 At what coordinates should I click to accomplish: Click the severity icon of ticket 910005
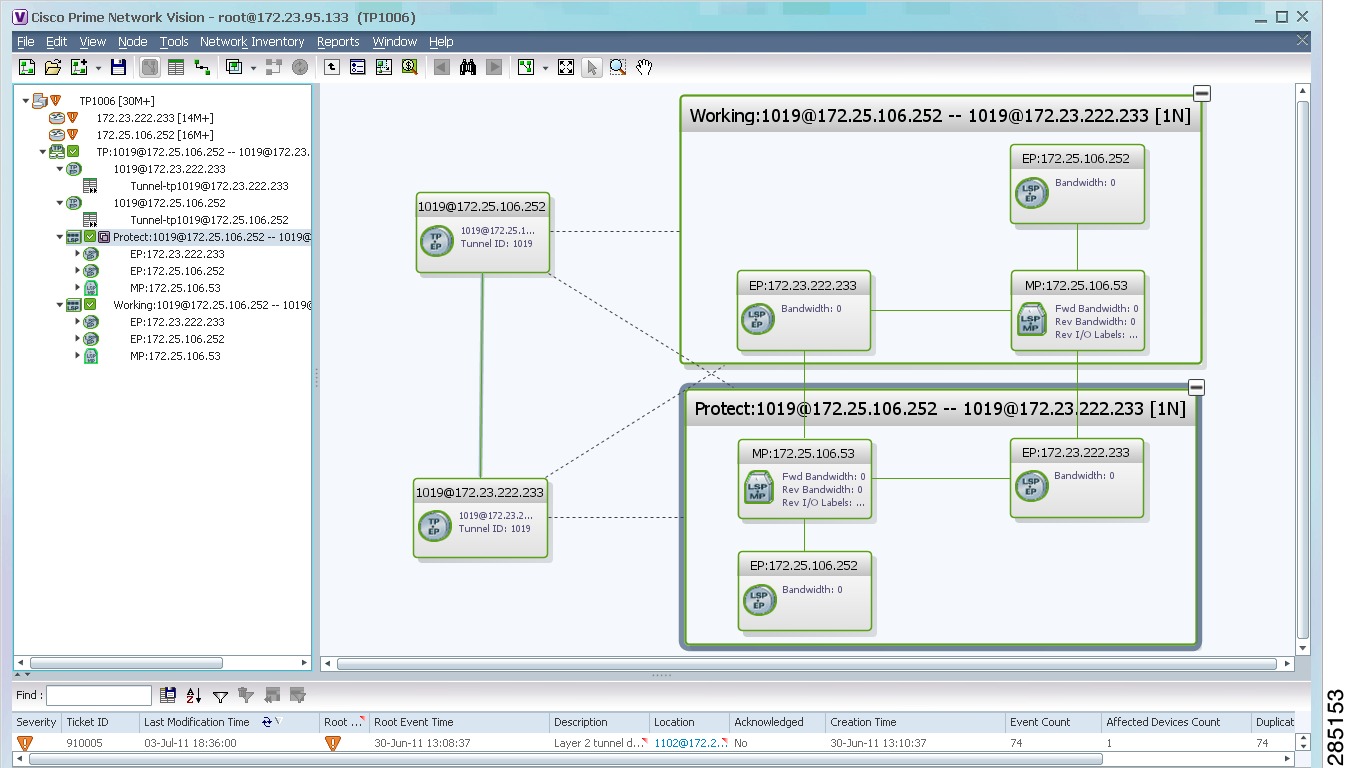pos(25,743)
